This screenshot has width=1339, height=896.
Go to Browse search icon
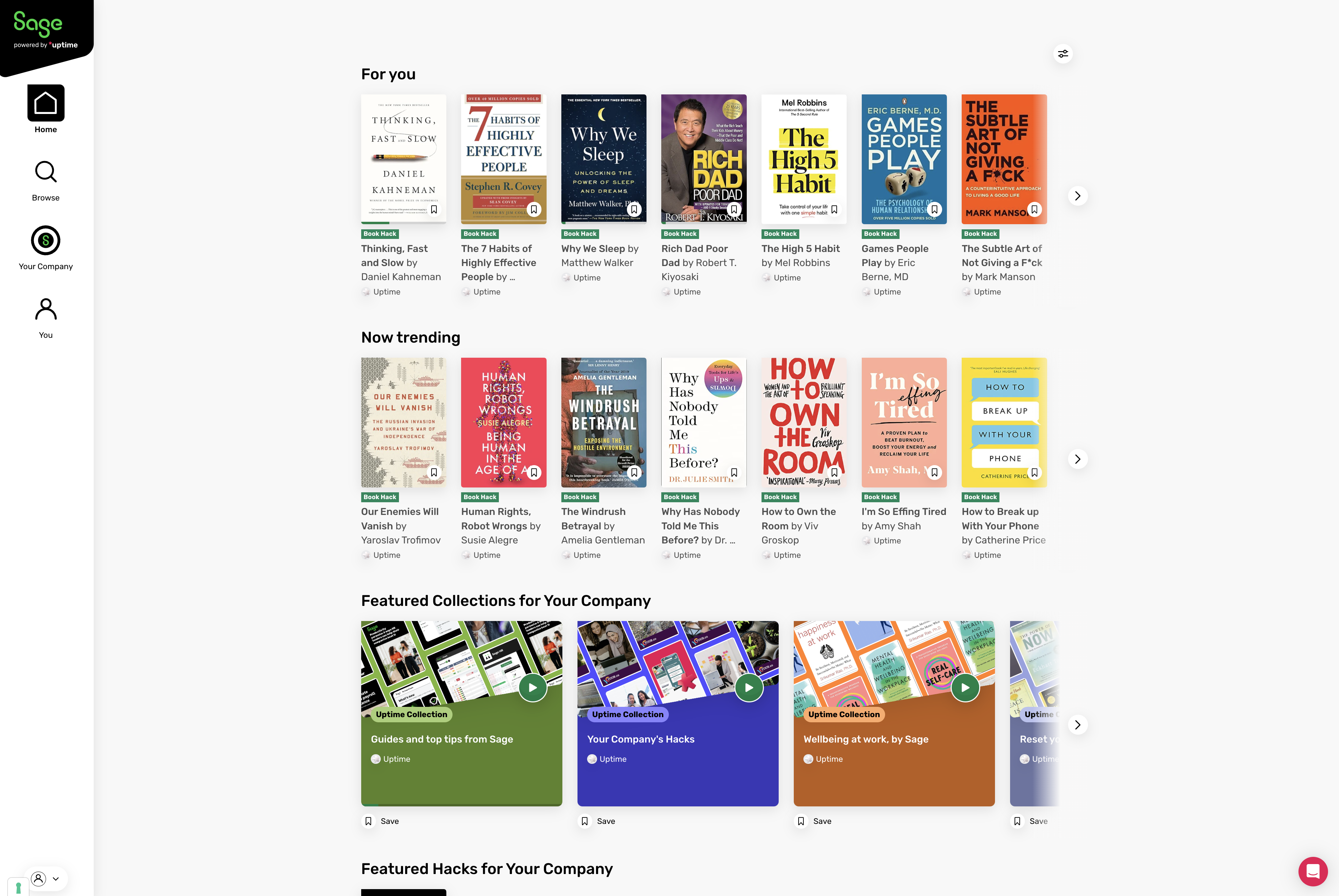(x=46, y=172)
